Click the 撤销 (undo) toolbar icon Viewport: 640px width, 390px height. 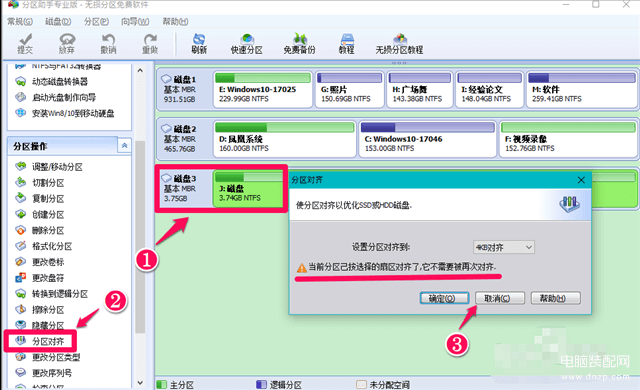tap(108, 44)
